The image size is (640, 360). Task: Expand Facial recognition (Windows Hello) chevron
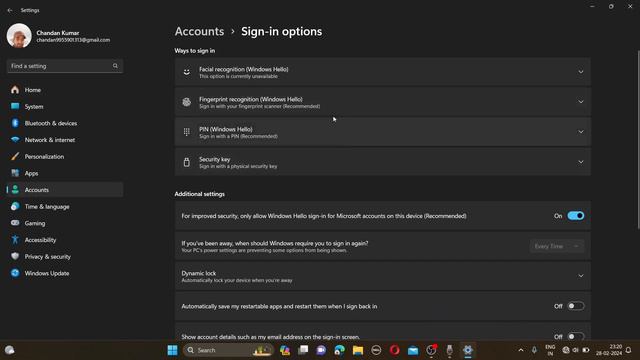coord(580,72)
